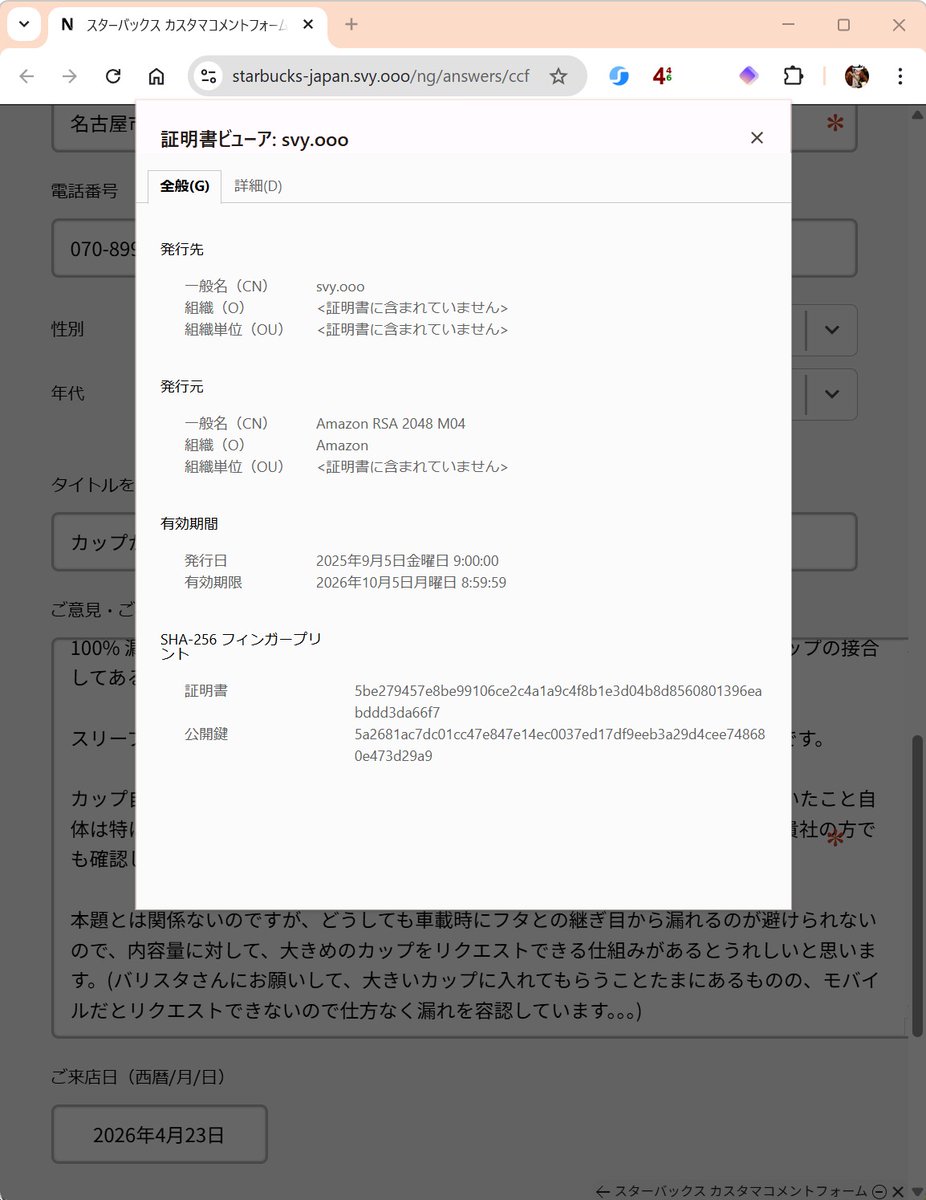Open a new browser tab
The width and height of the screenshot is (926, 1200).
[351, 25]
